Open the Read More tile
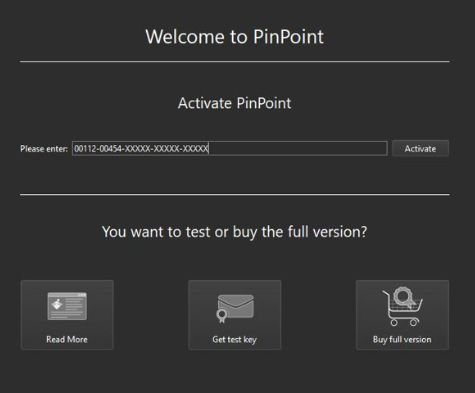 click(67, 315)
